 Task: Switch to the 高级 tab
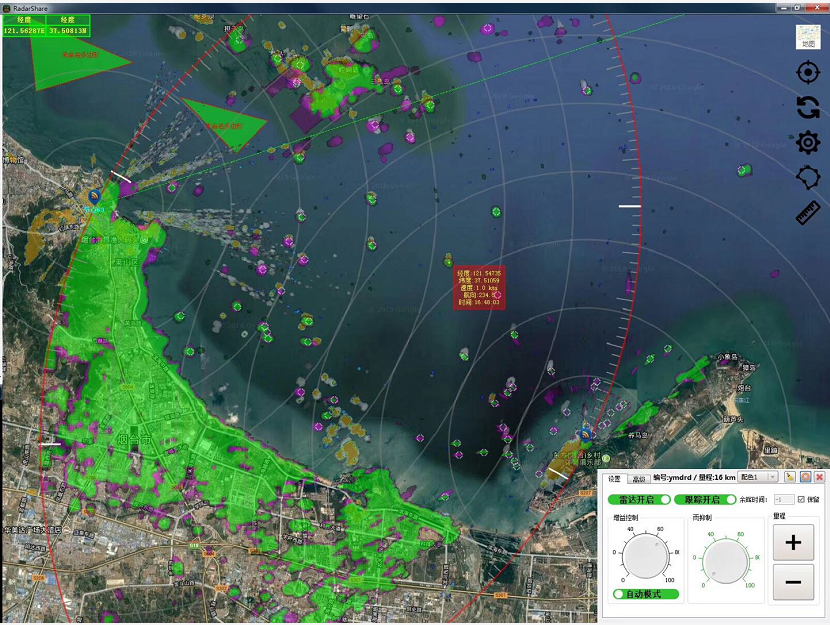tap(639, 479)
